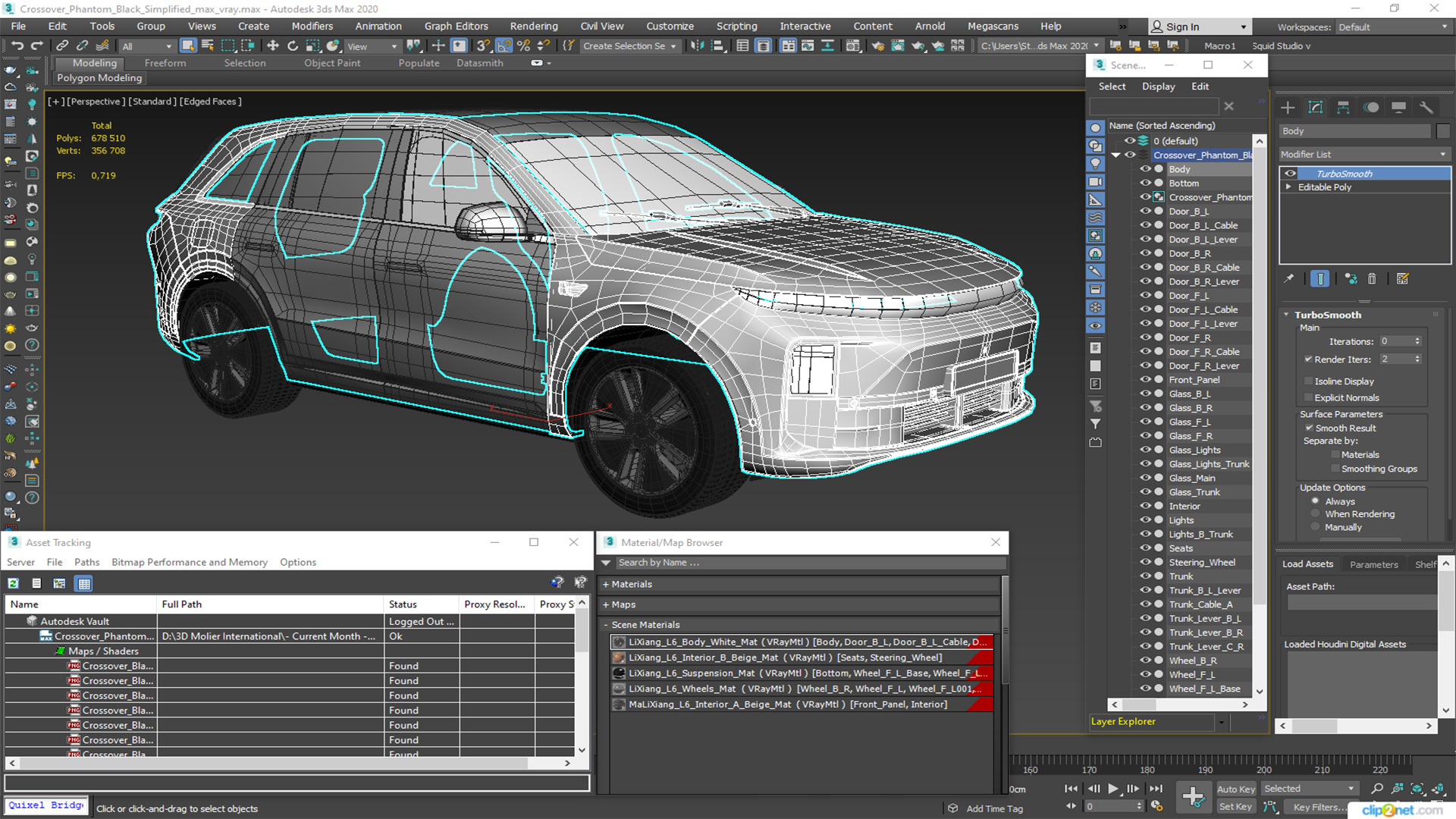Expand the Maps group in Material Browser
Screen dimensions: 1456x819
click(606, 604)
